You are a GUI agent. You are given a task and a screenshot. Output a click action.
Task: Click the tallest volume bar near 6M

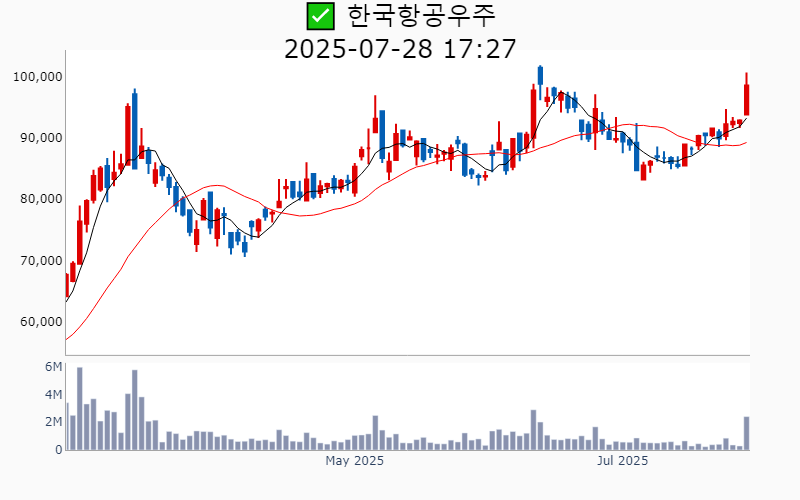click(x=80, y=409)
